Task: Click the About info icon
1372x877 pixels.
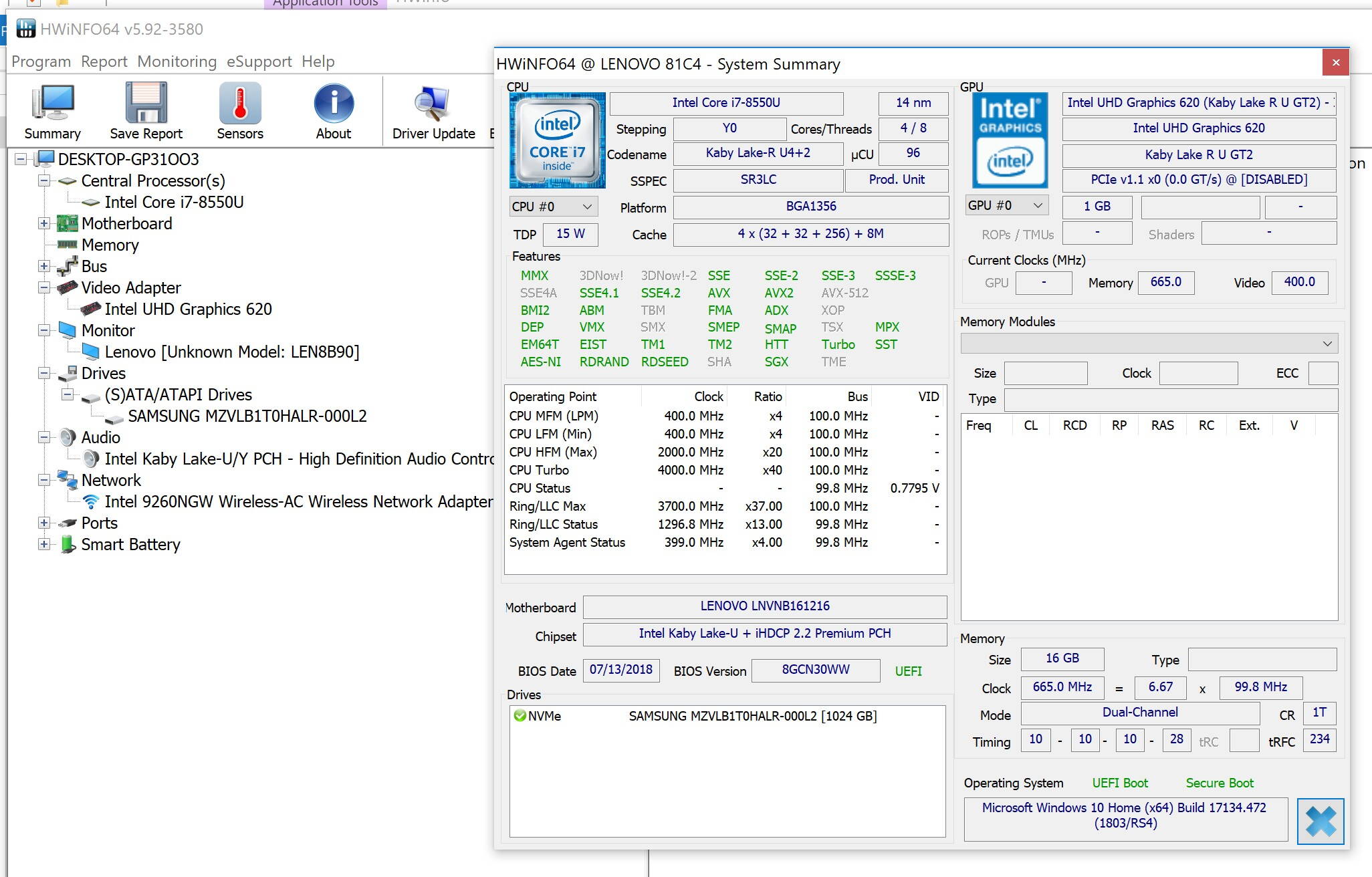Action: point(334,104)
